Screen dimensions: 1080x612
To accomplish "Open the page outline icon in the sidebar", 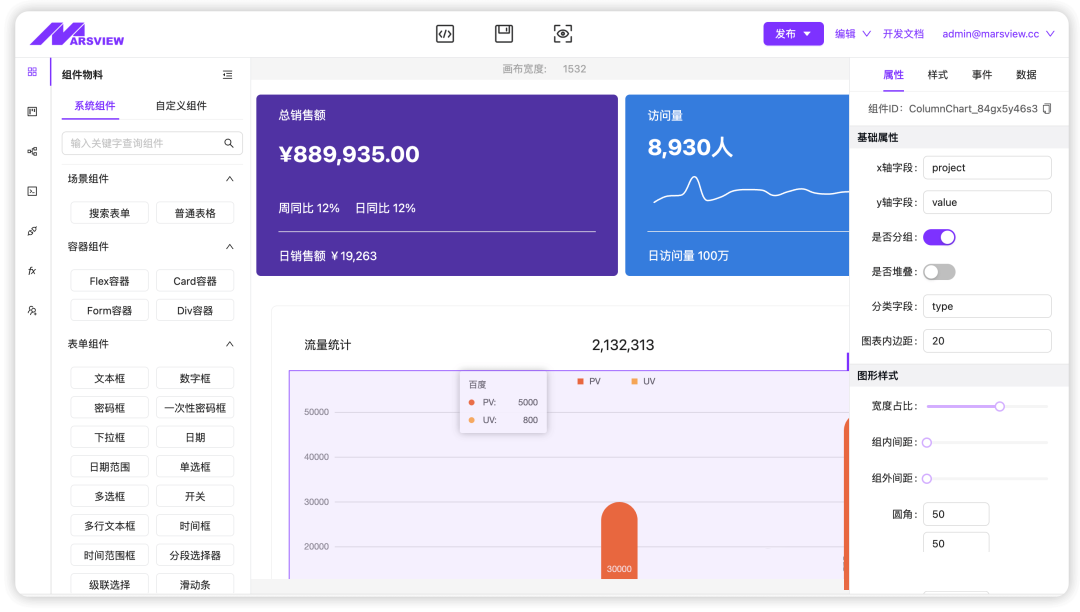I will [32, 112].
